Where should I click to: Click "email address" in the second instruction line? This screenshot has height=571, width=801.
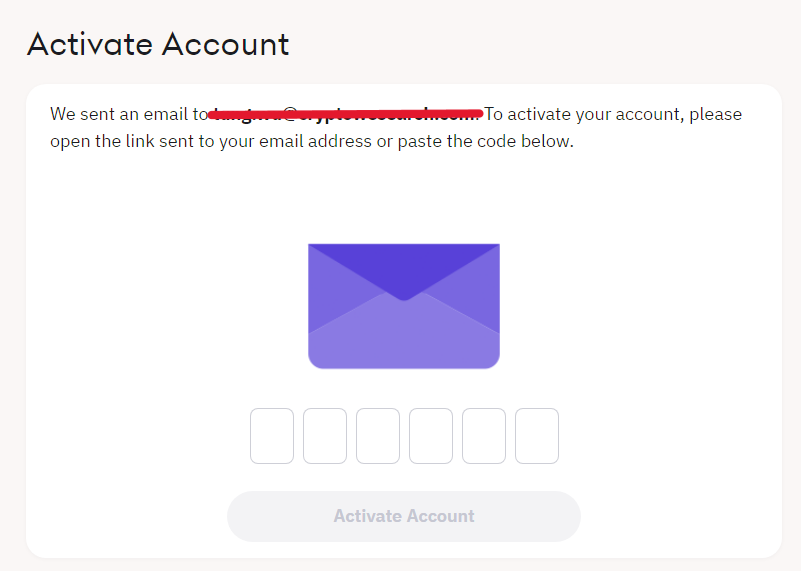click(320, 141)
